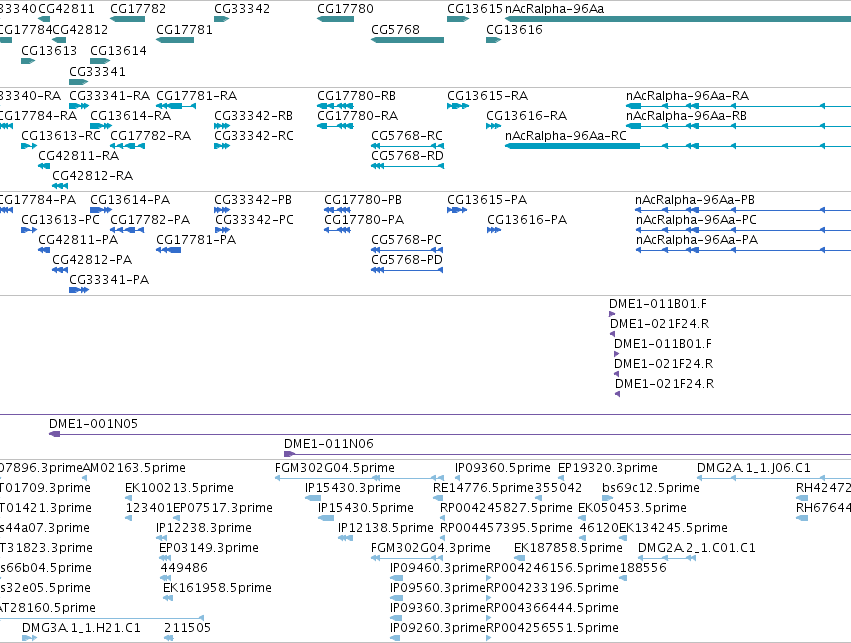
Task: Click EK187858.5prime EST
Action: pos(568,548)
